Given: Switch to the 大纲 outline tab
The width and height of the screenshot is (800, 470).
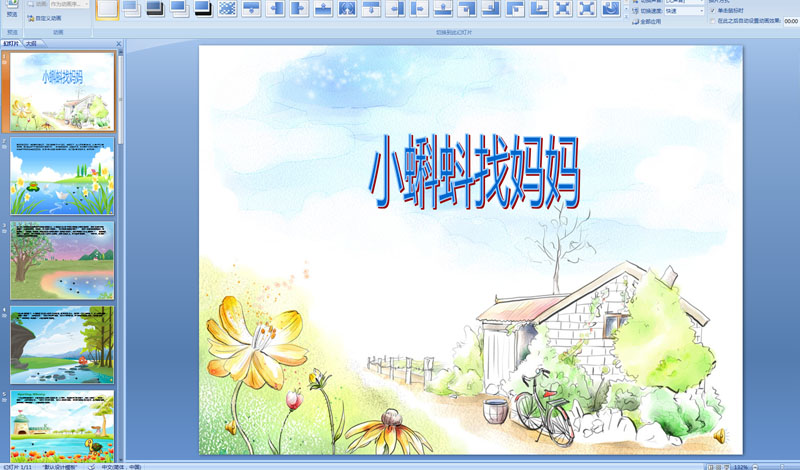Looking at the screenshot, I should pos(31,44).
